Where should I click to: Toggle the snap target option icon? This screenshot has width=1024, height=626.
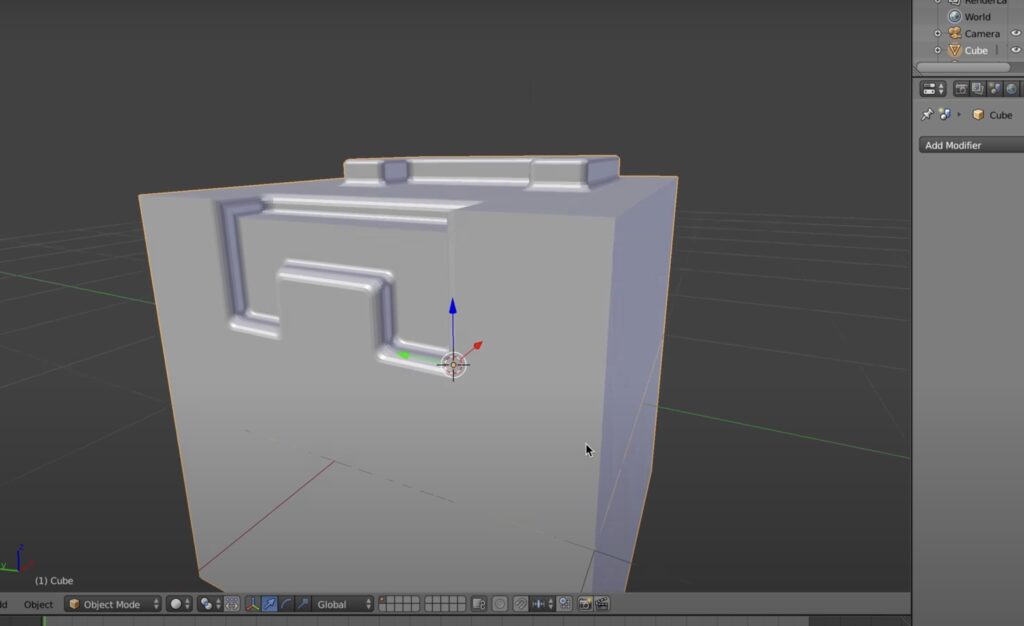click(565, 604)
